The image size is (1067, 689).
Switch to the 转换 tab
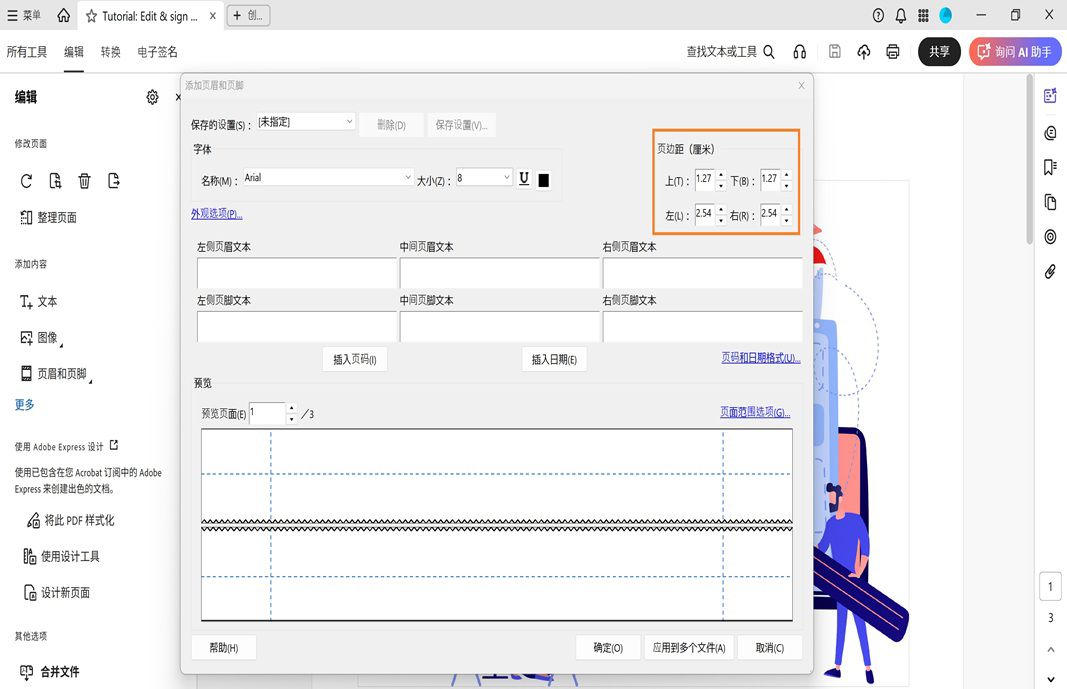tap(110, 51)
